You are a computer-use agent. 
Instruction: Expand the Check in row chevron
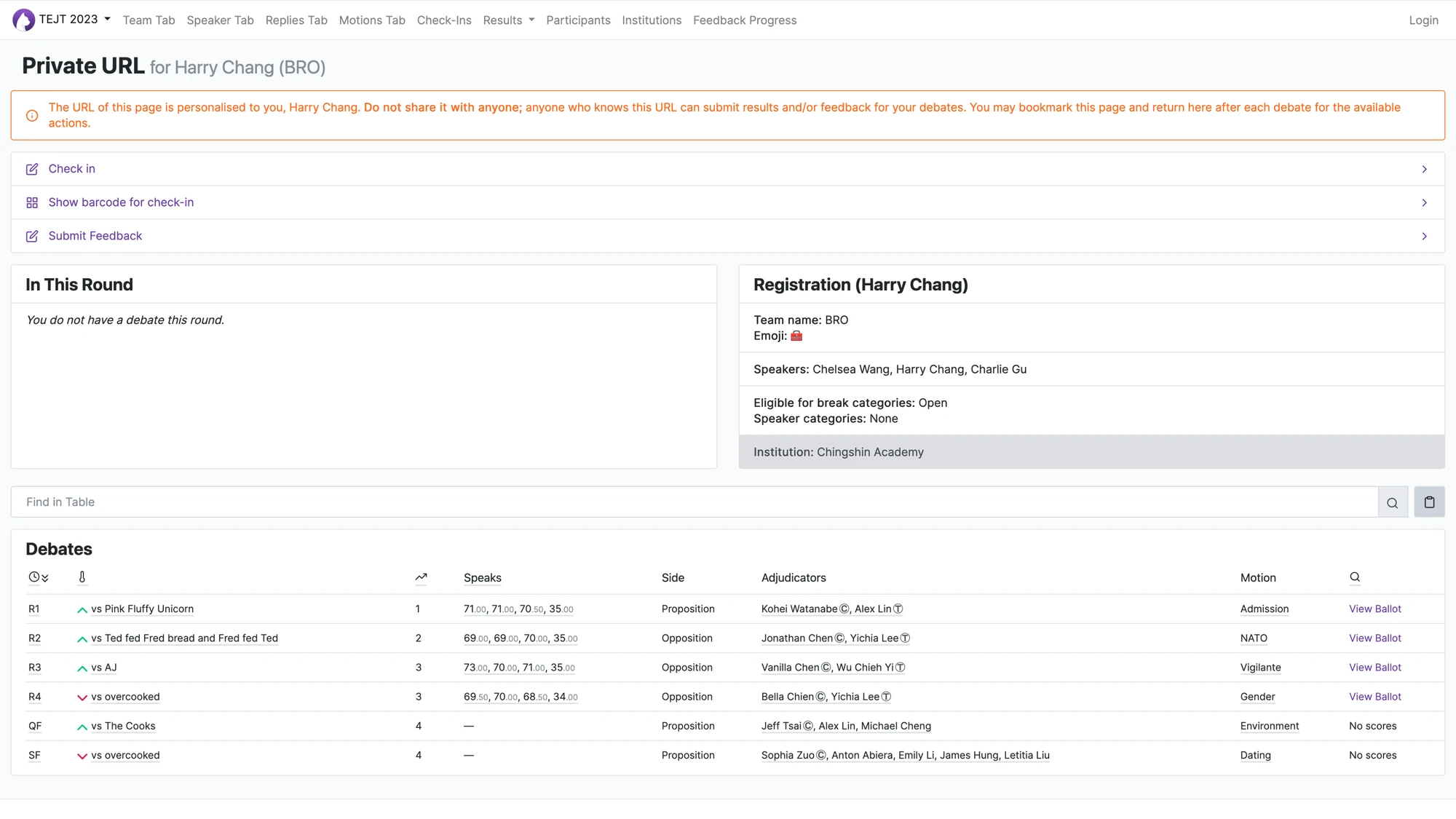pos(1424,169)
